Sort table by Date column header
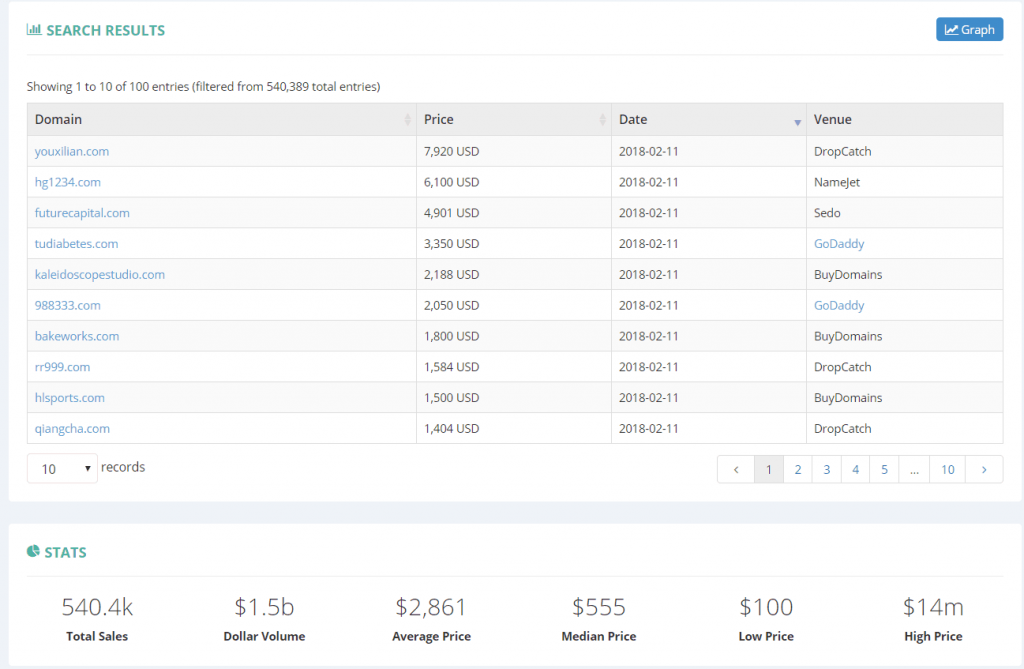 point(709,120)
